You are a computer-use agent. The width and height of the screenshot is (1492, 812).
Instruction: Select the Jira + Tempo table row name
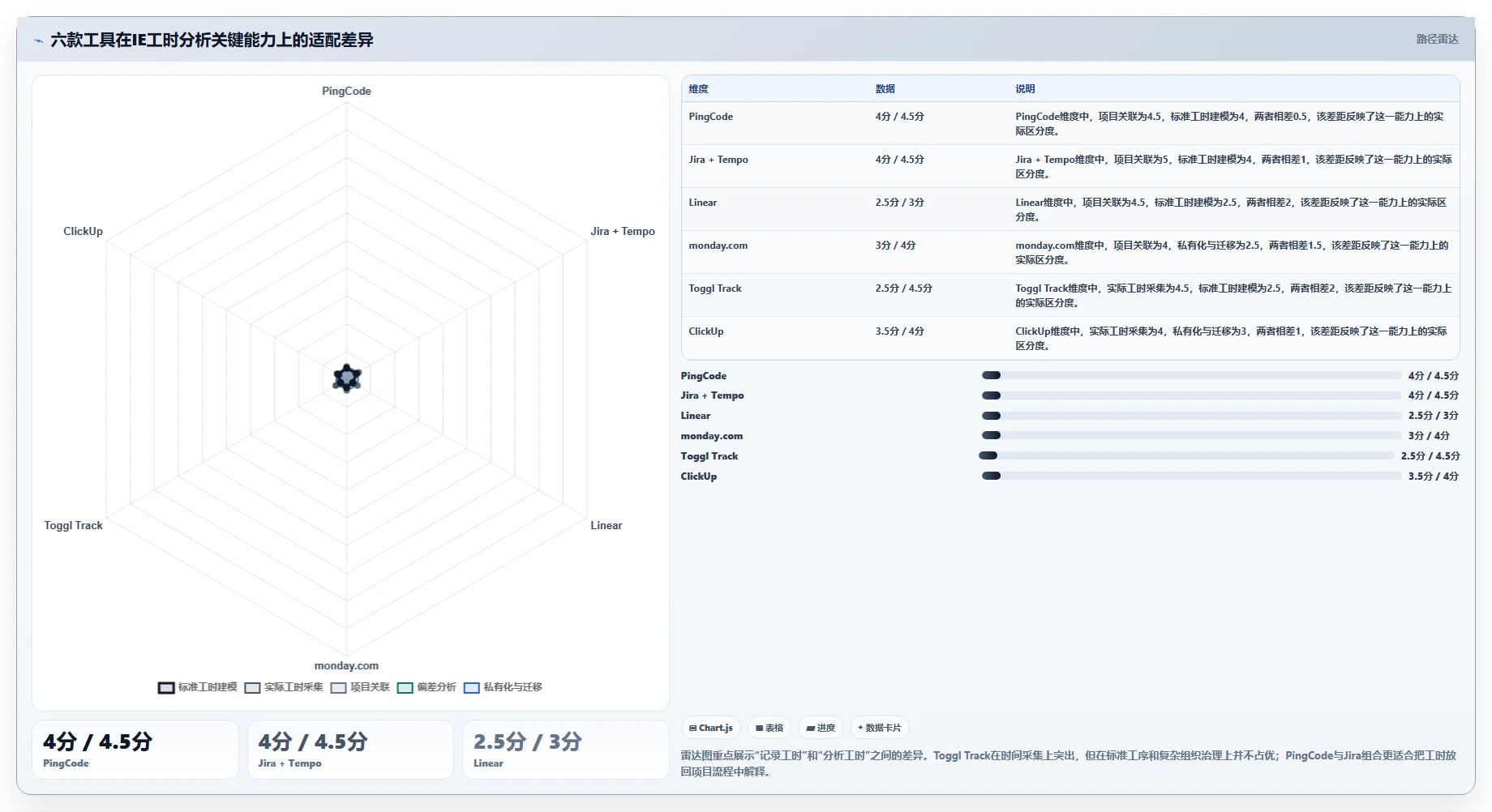tap(718, 160)
